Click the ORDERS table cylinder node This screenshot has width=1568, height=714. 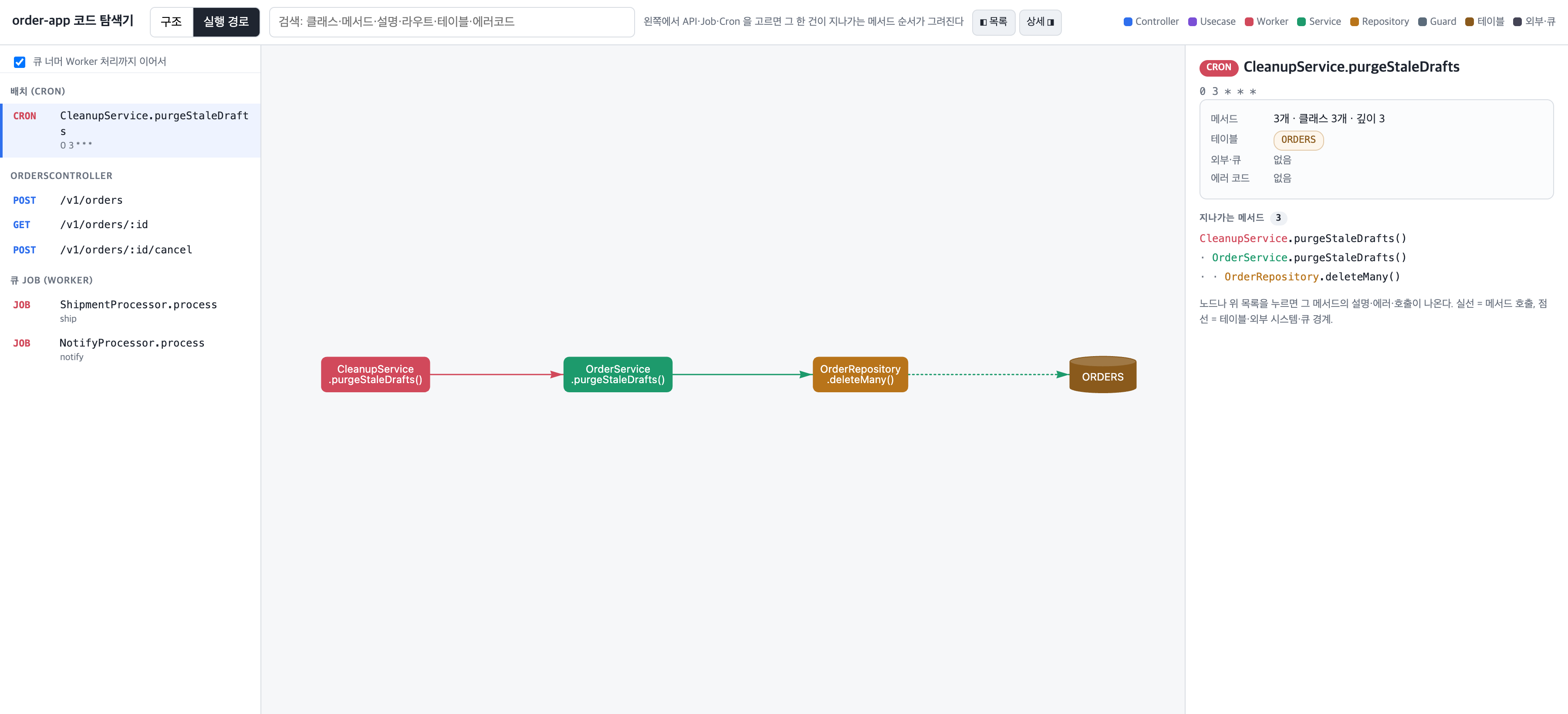pos(1102,375)
